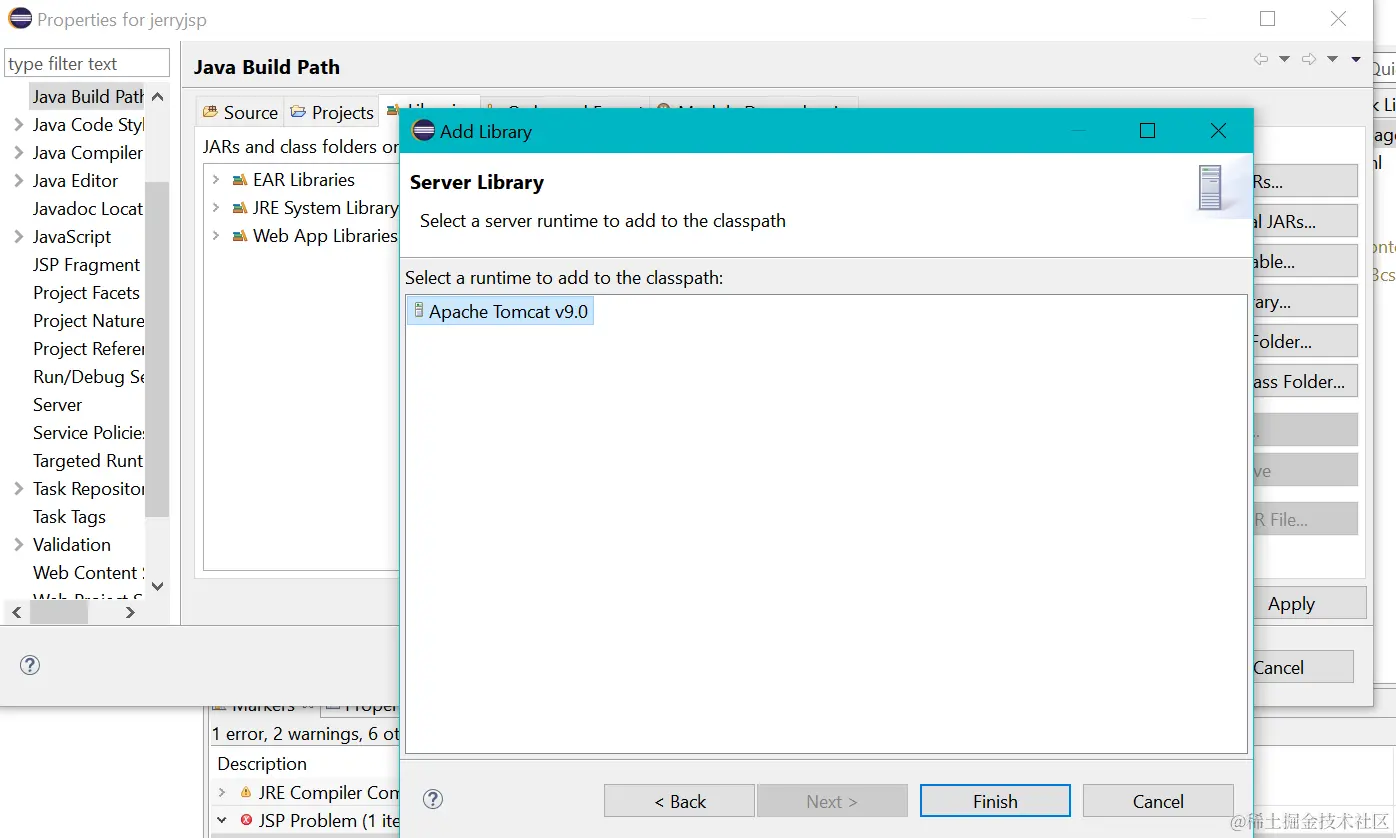Select Task Tags page
The height and width of the screenshot is (838, 1396).
[69, 517]
